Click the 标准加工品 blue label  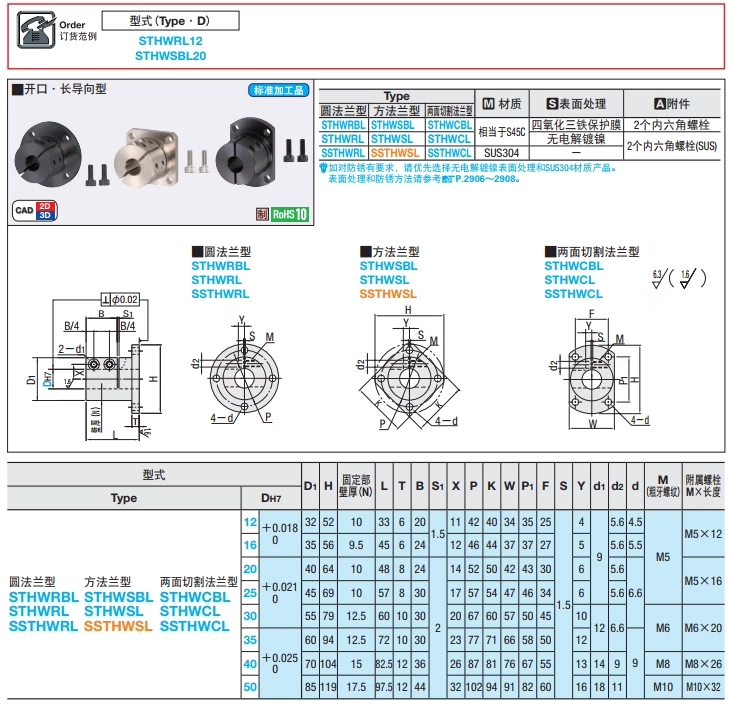tap(278, 90)
